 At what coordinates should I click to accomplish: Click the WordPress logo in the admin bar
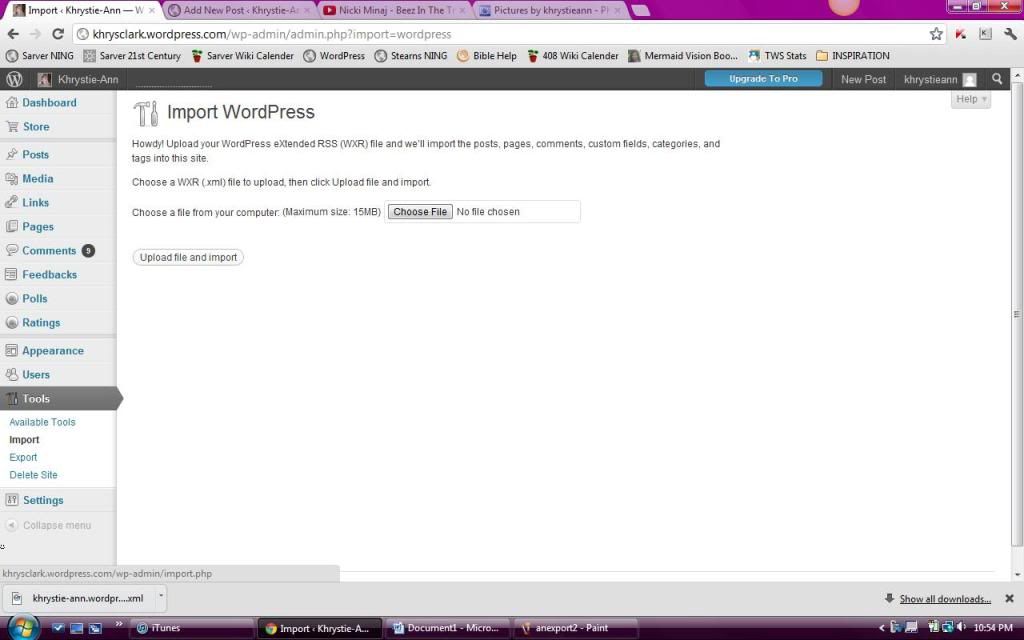14,79
